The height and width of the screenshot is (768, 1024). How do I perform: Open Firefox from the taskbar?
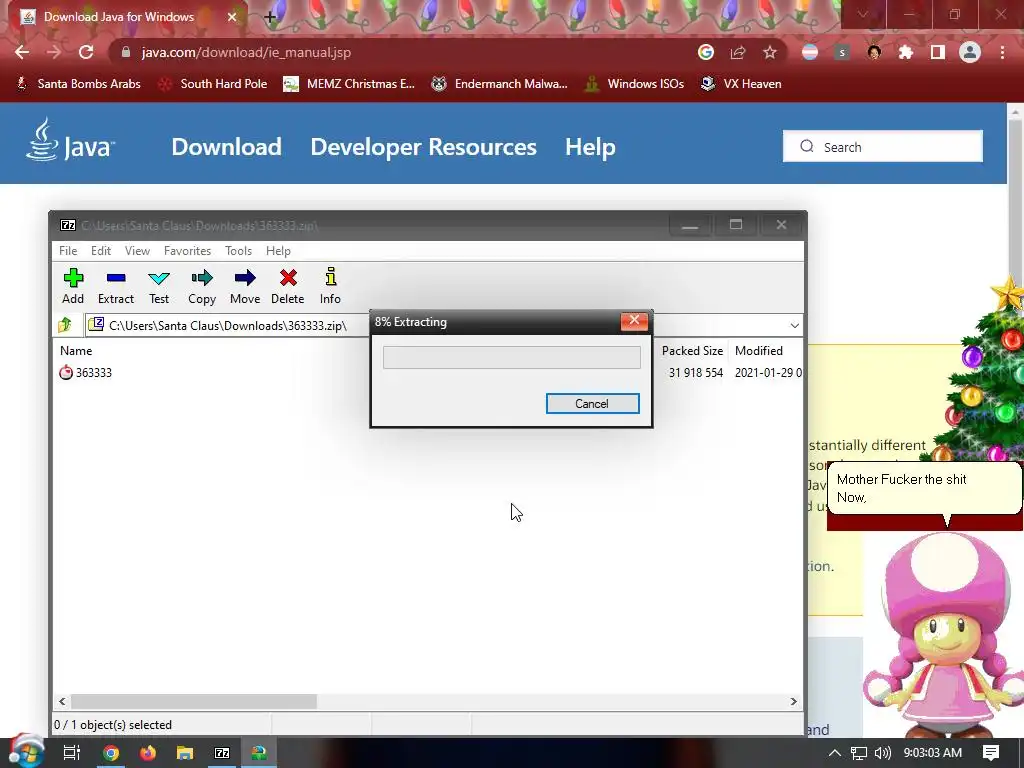(x=148, y=753)
